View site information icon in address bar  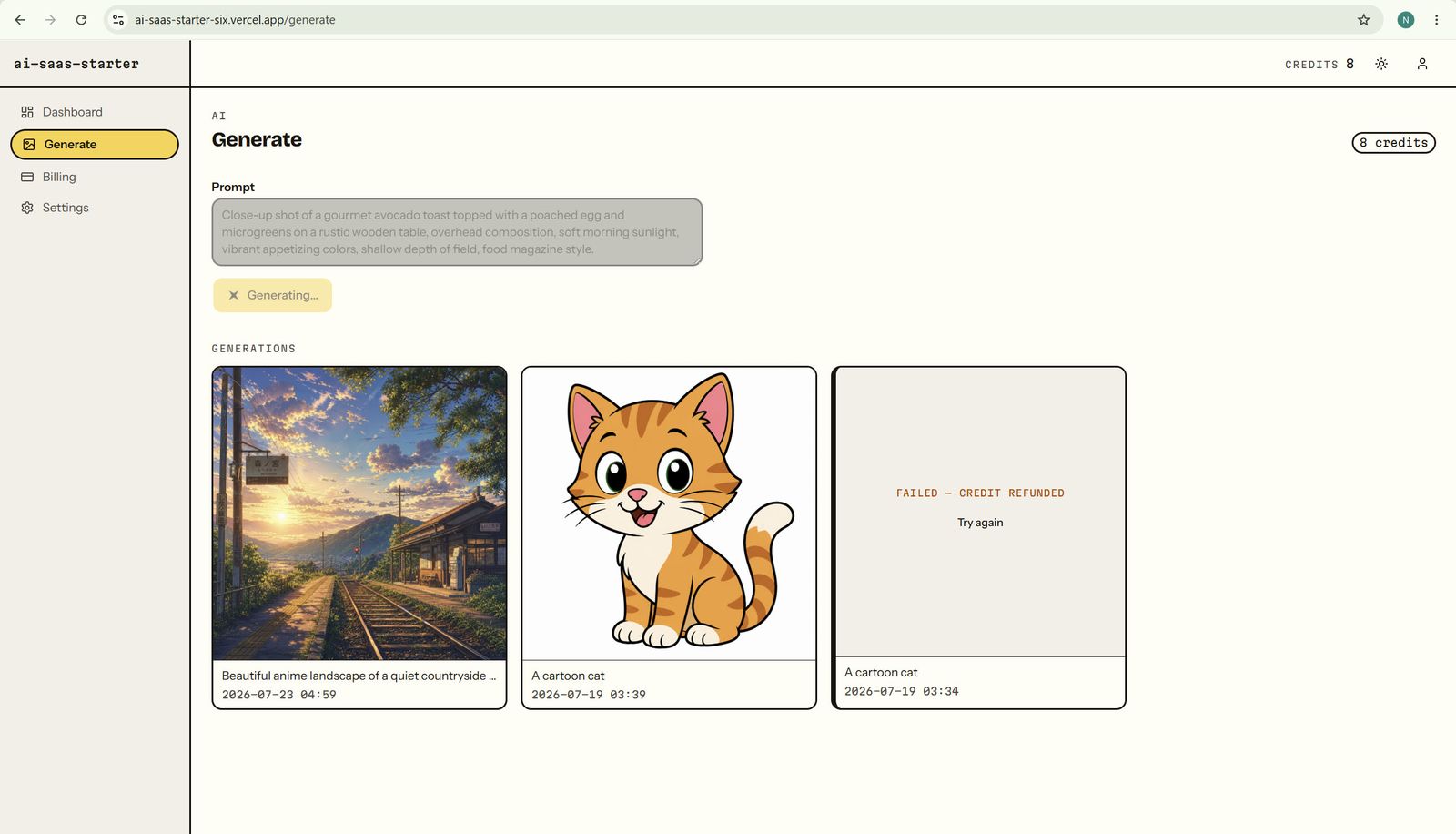118,19
